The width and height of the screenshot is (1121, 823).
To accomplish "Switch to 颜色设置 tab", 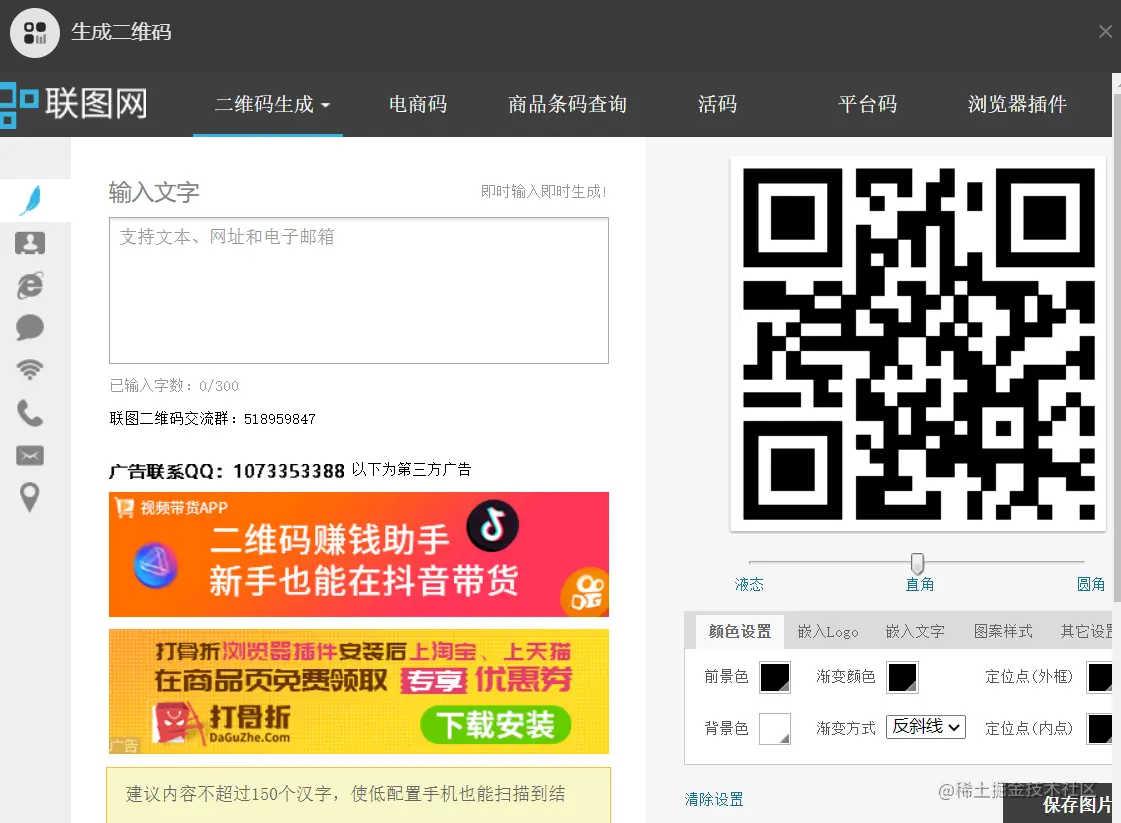I will pos(740,631).
